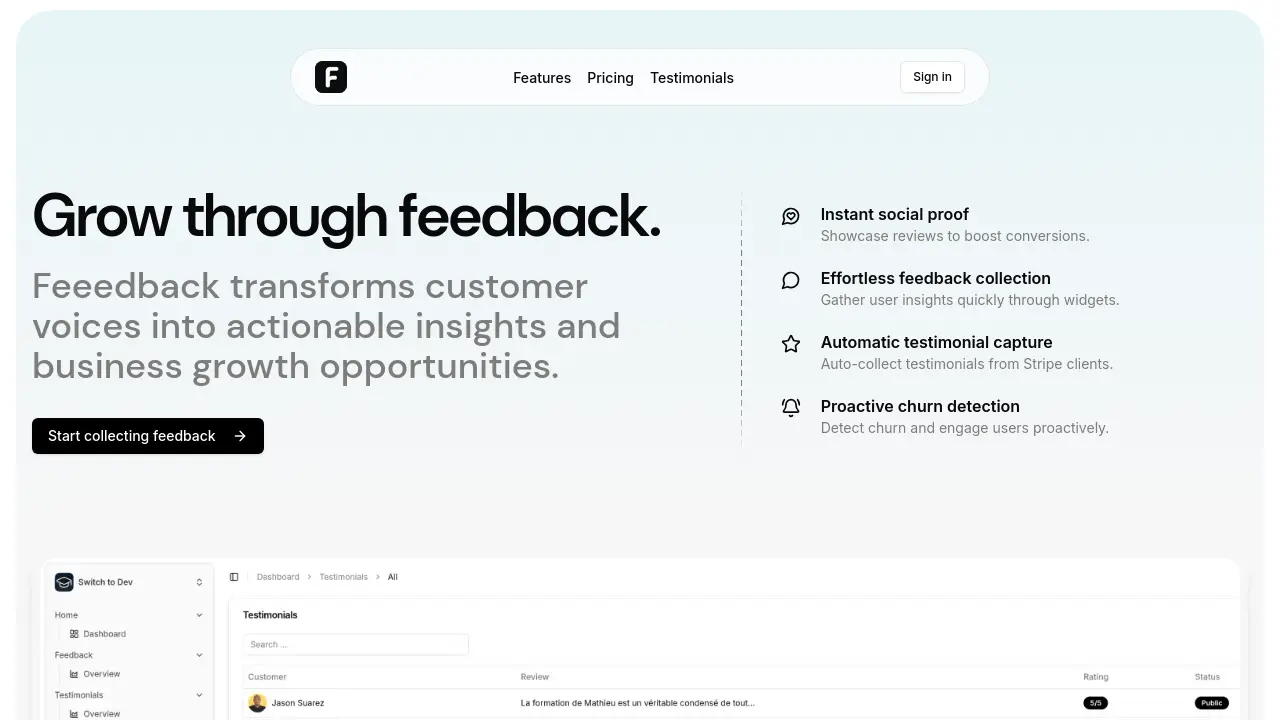Focus the testimonials Search field
1280x720 pixels.
pyautogui.click(x=356, y=644)
